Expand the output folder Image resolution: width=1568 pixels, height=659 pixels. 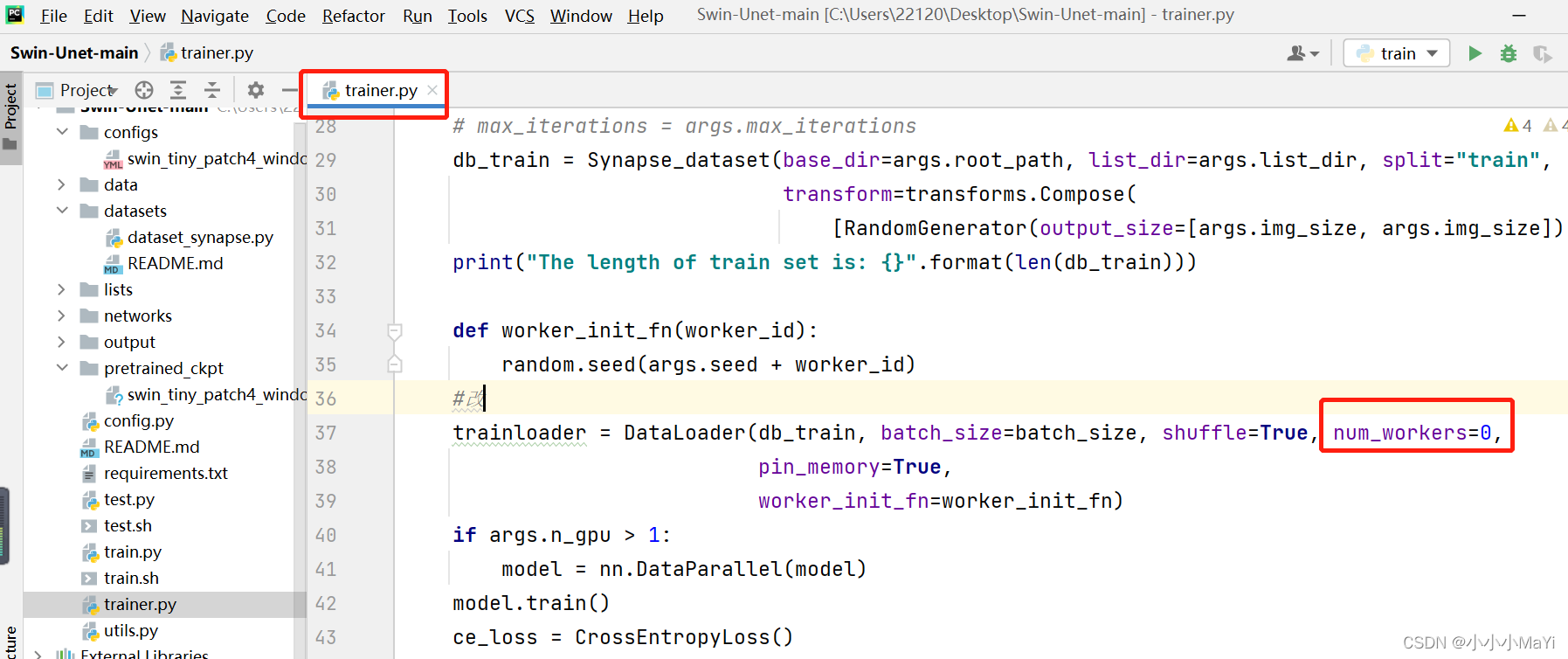[62, 342]
